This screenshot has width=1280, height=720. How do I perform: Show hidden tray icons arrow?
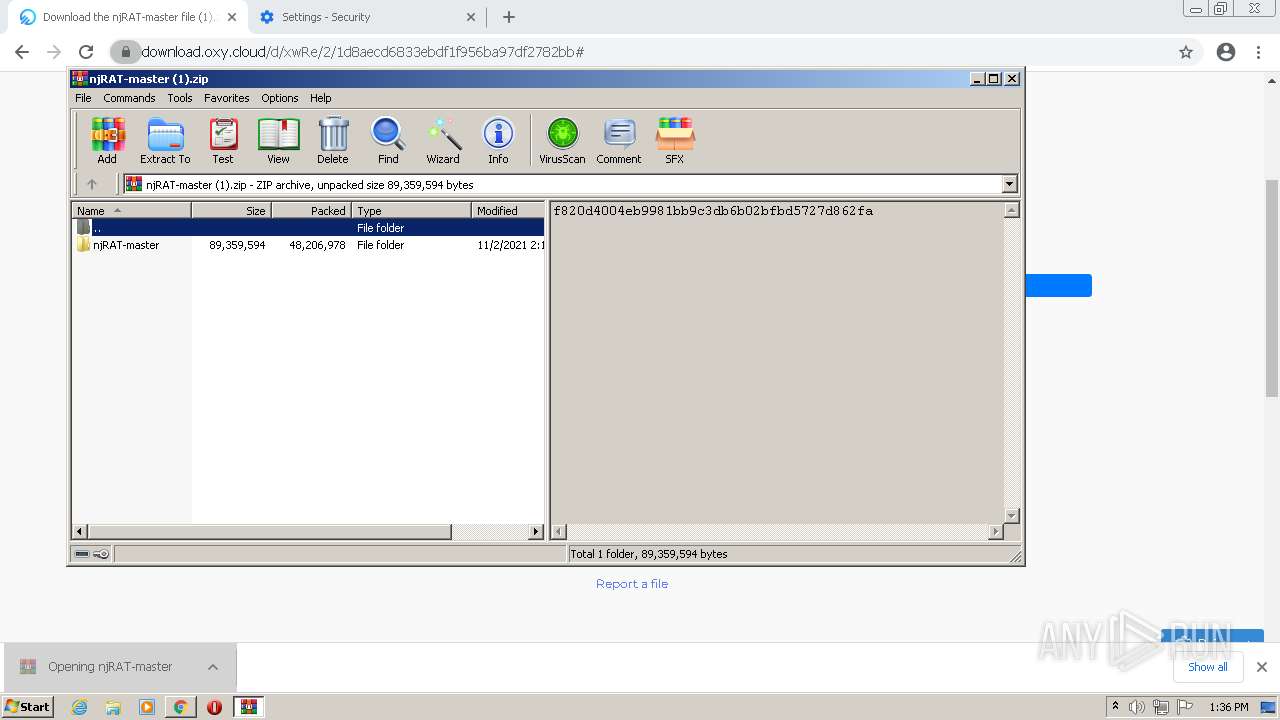(1115, 707)
